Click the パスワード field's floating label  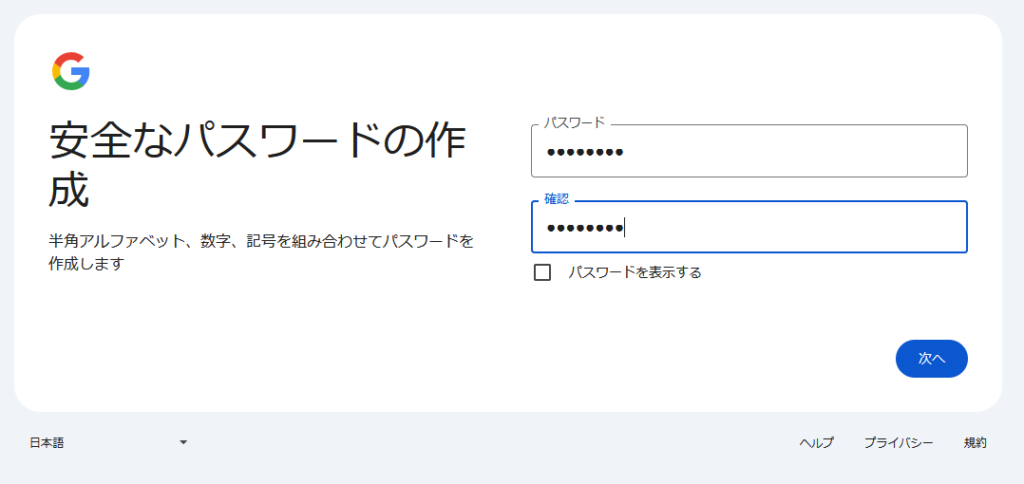(574, 123)
